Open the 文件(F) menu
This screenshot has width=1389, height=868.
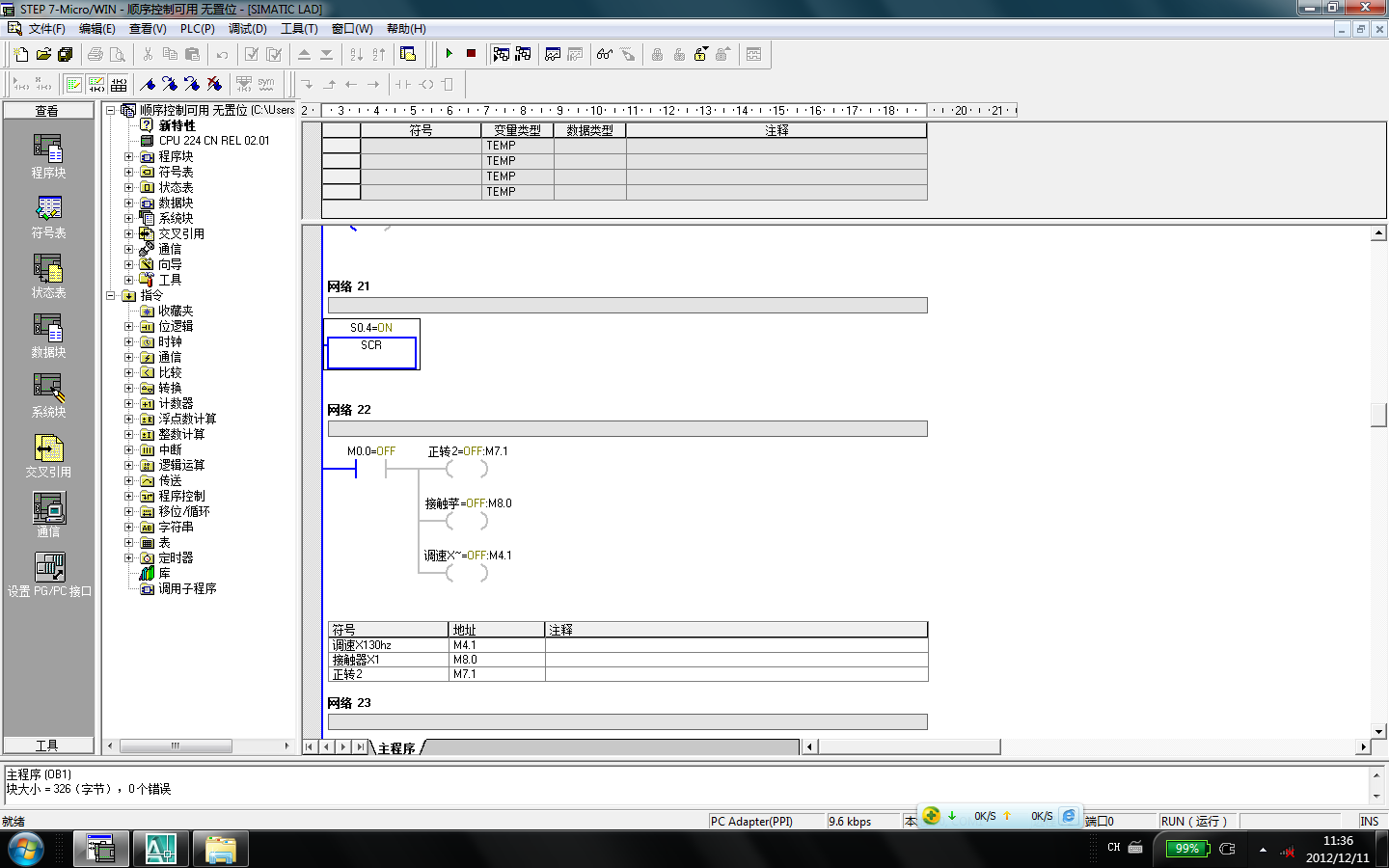(46, 29)
